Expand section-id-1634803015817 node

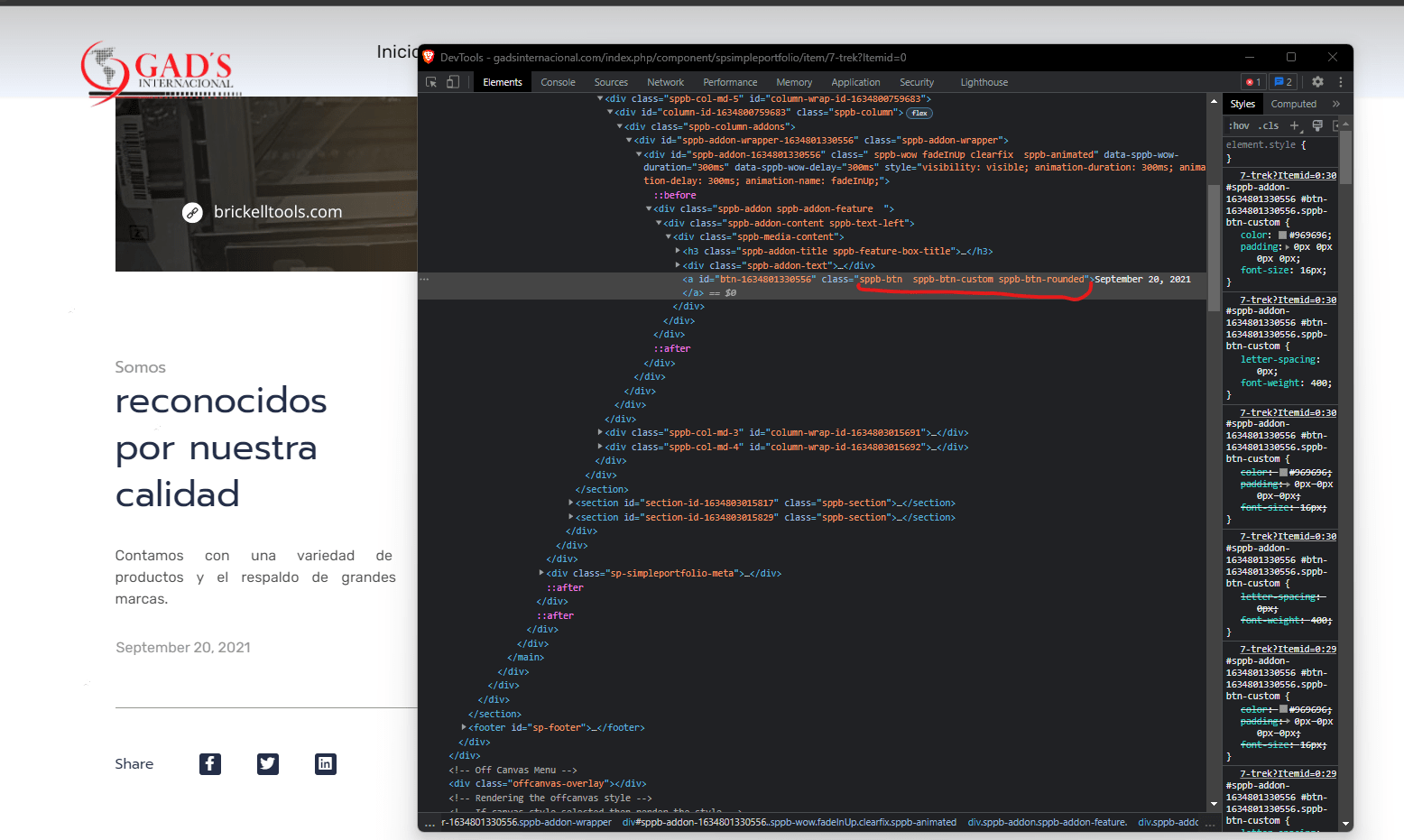571,503
